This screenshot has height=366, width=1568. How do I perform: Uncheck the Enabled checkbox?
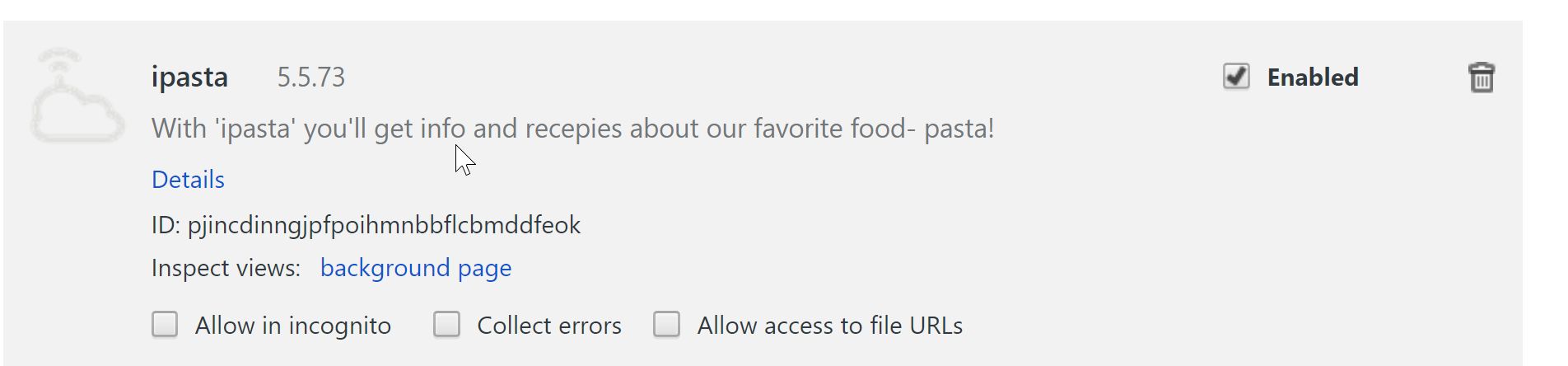[1236, 77]
